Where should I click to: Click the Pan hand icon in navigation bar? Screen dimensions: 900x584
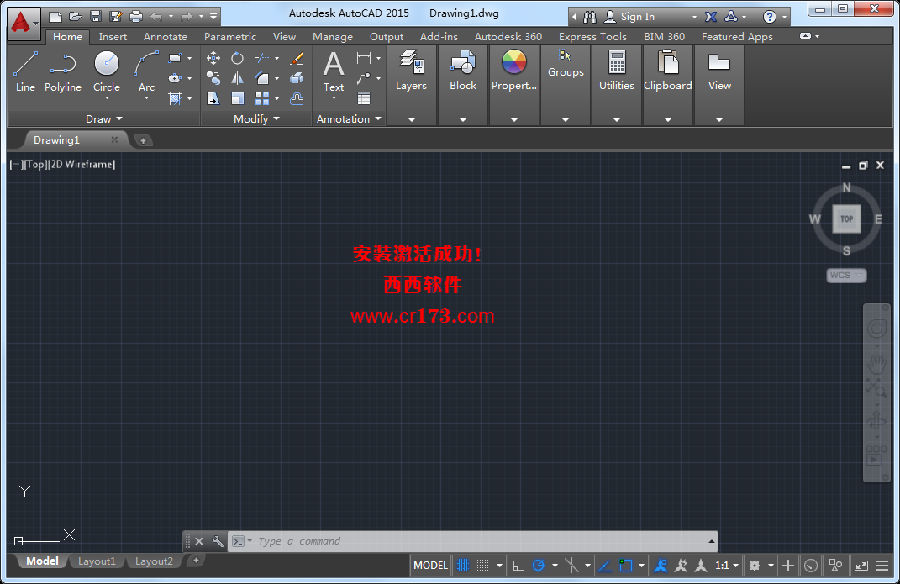[x=876, y=362]
